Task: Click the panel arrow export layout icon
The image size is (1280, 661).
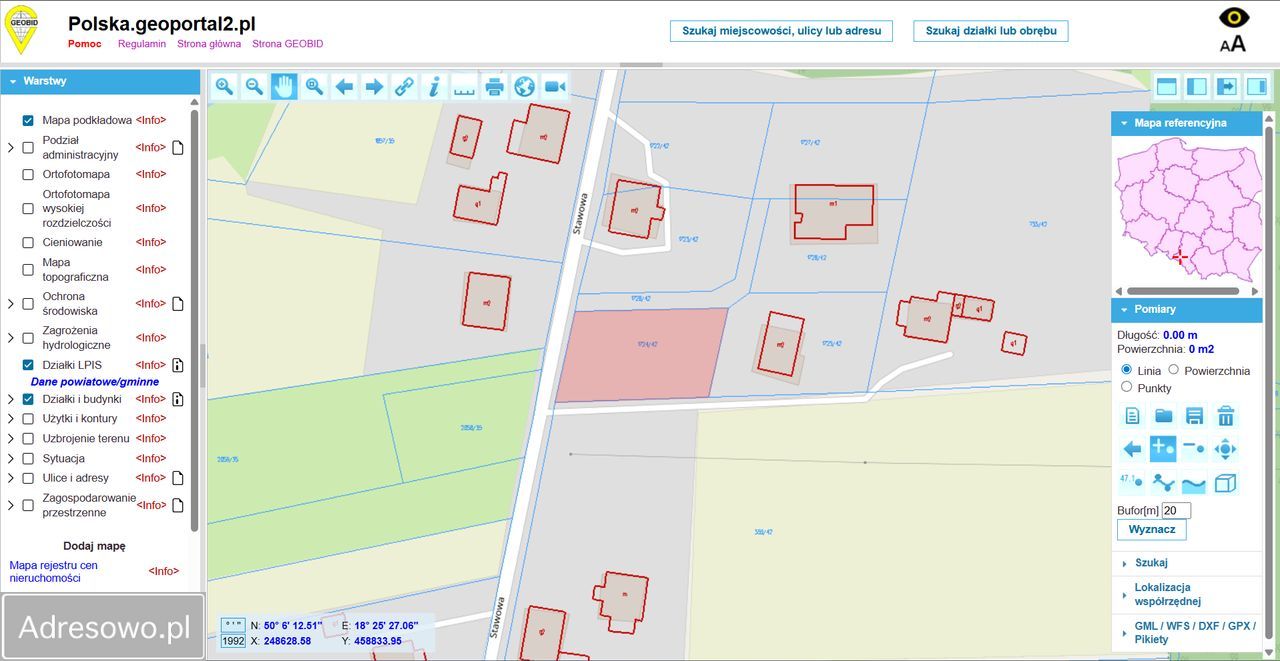Action: 1226,86
